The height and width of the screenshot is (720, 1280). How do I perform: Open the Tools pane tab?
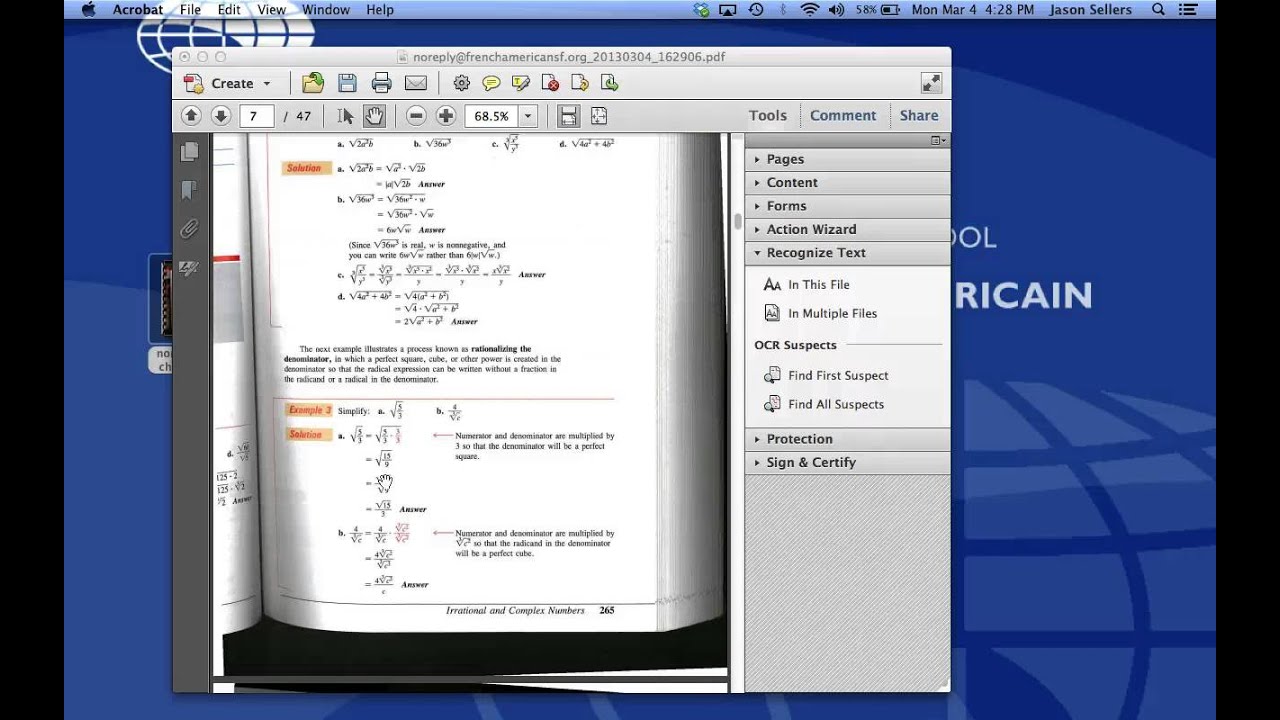768,115
